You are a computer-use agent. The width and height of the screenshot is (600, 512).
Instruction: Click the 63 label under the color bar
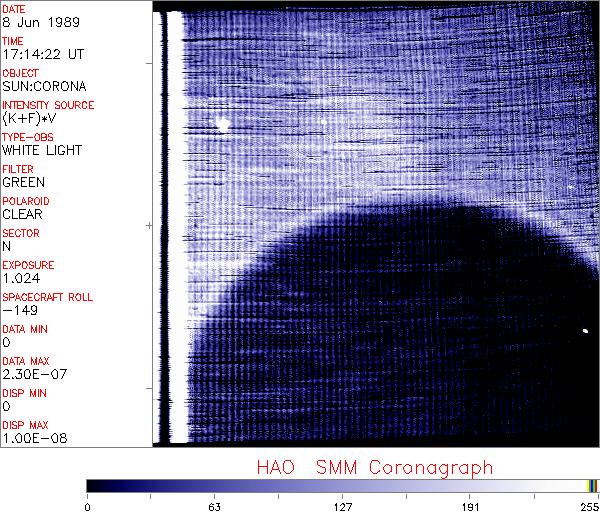click(213, 506)
